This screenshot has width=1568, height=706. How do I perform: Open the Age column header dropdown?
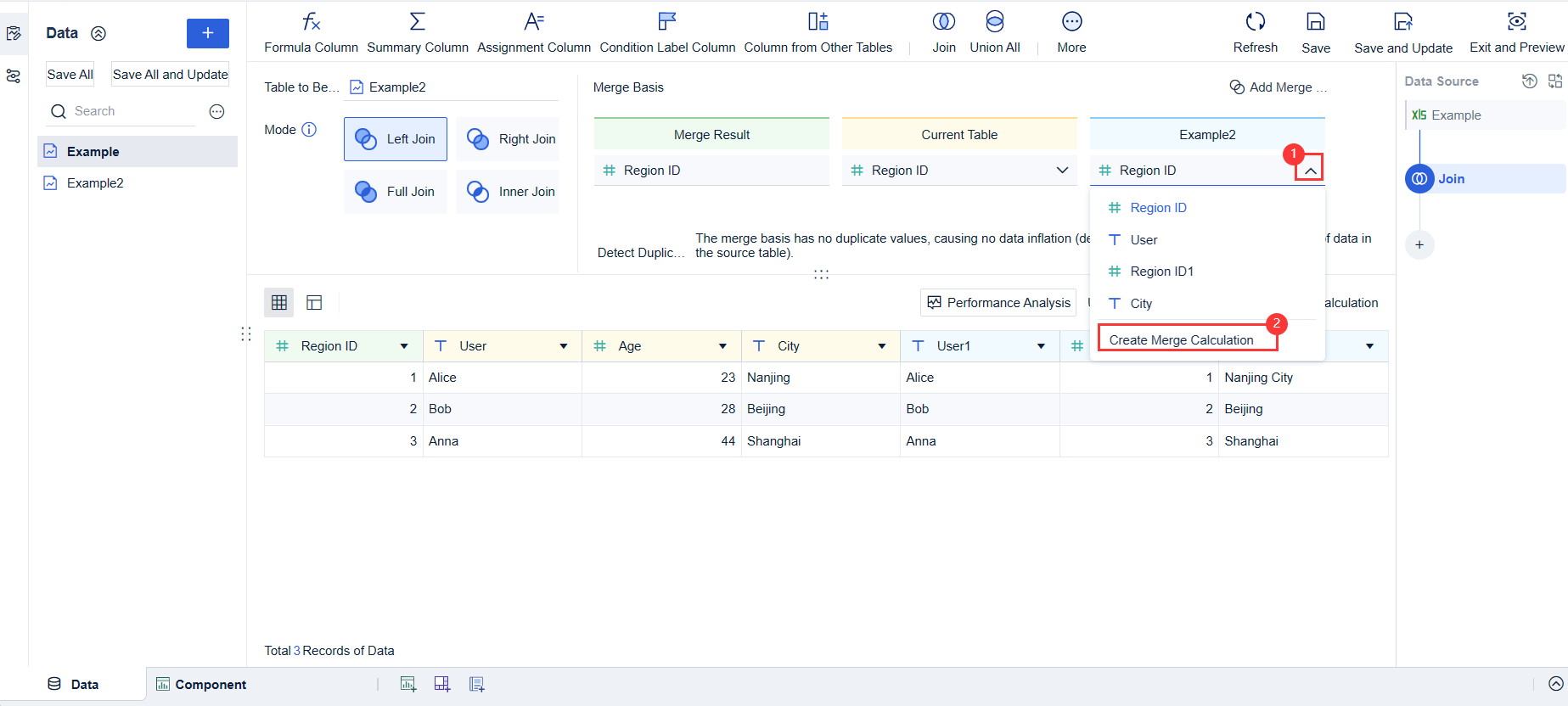722,346
